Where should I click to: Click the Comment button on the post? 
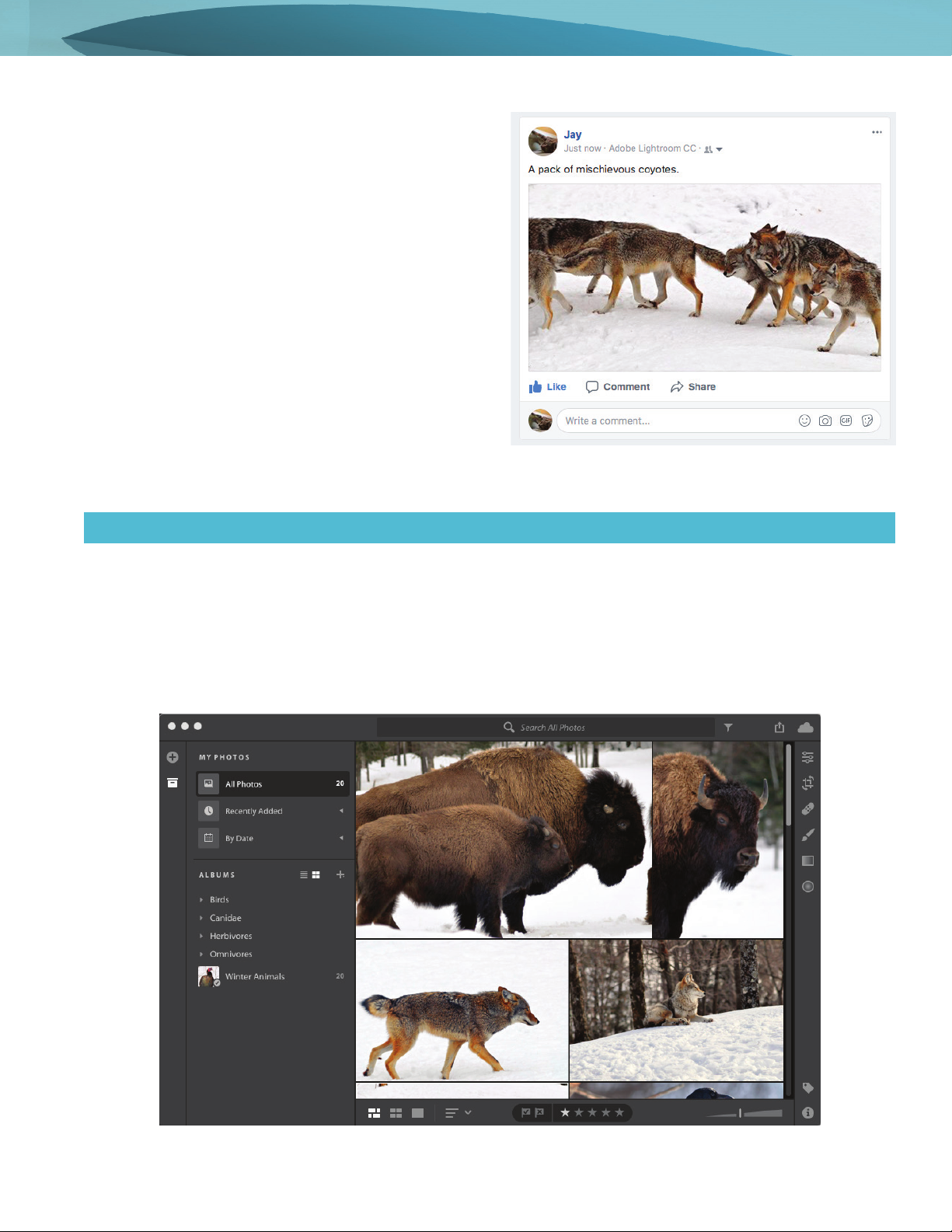pos(618,386)
